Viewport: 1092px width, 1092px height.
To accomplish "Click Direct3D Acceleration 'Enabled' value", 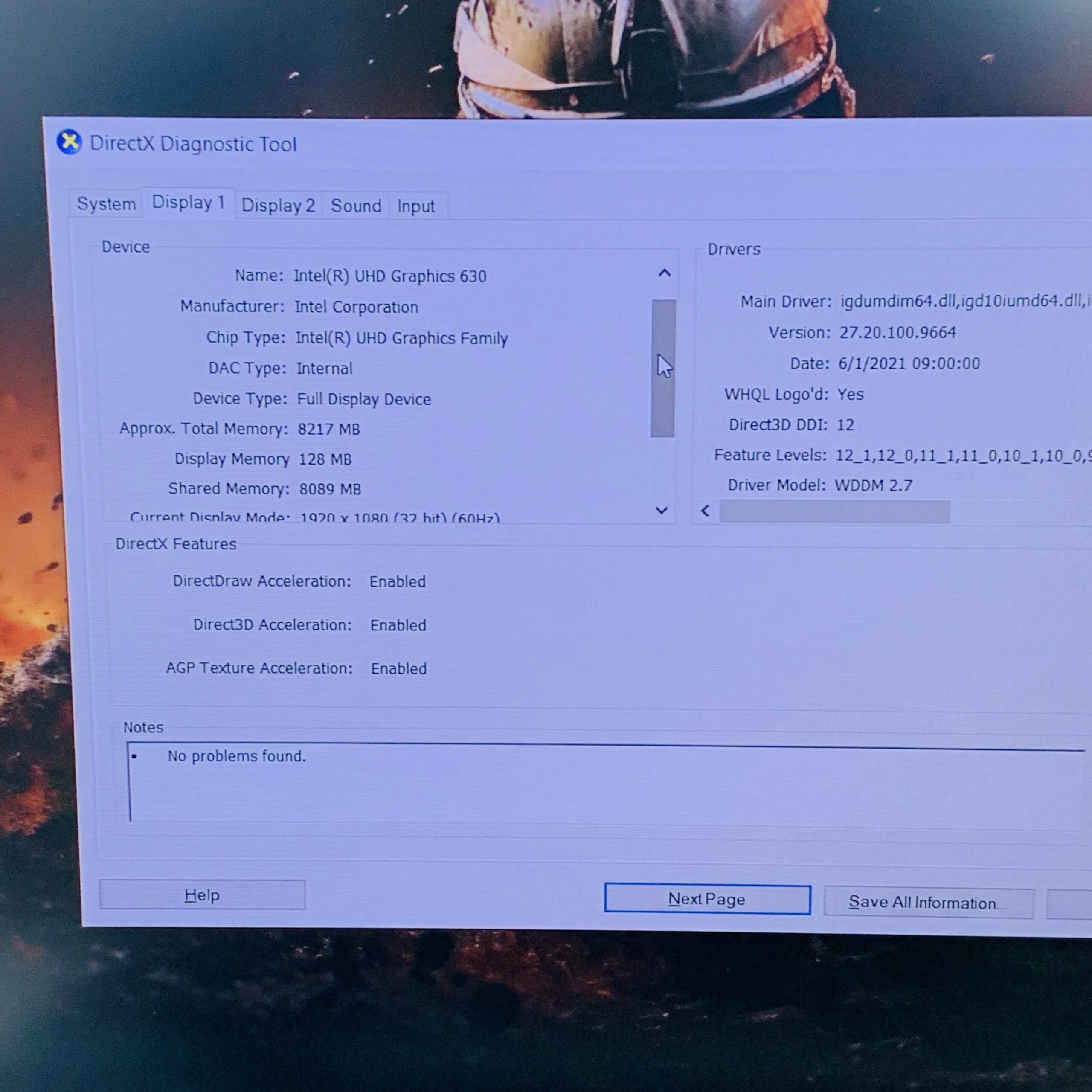I will click(x=398, y=625).
